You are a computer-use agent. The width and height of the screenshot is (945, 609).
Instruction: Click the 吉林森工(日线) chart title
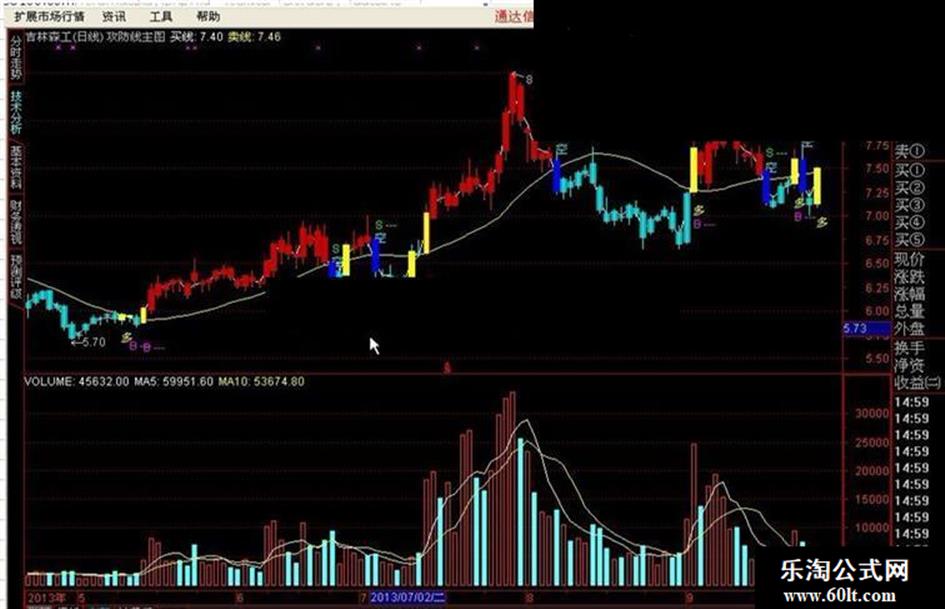tap(64, 37)
